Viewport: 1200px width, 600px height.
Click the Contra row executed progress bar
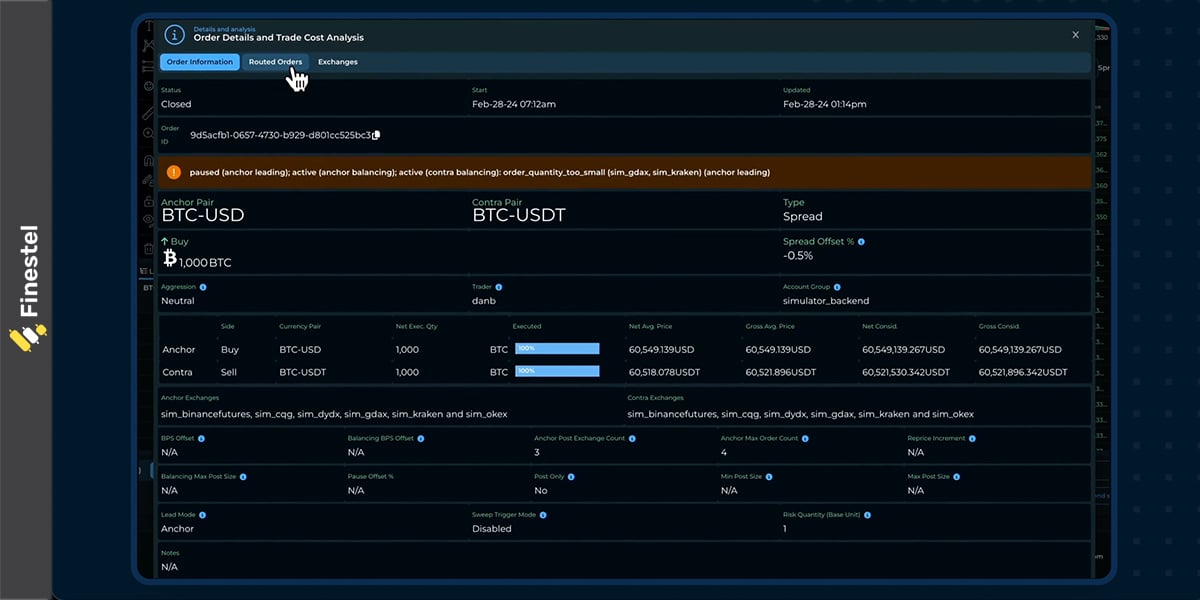click(557, 371)
